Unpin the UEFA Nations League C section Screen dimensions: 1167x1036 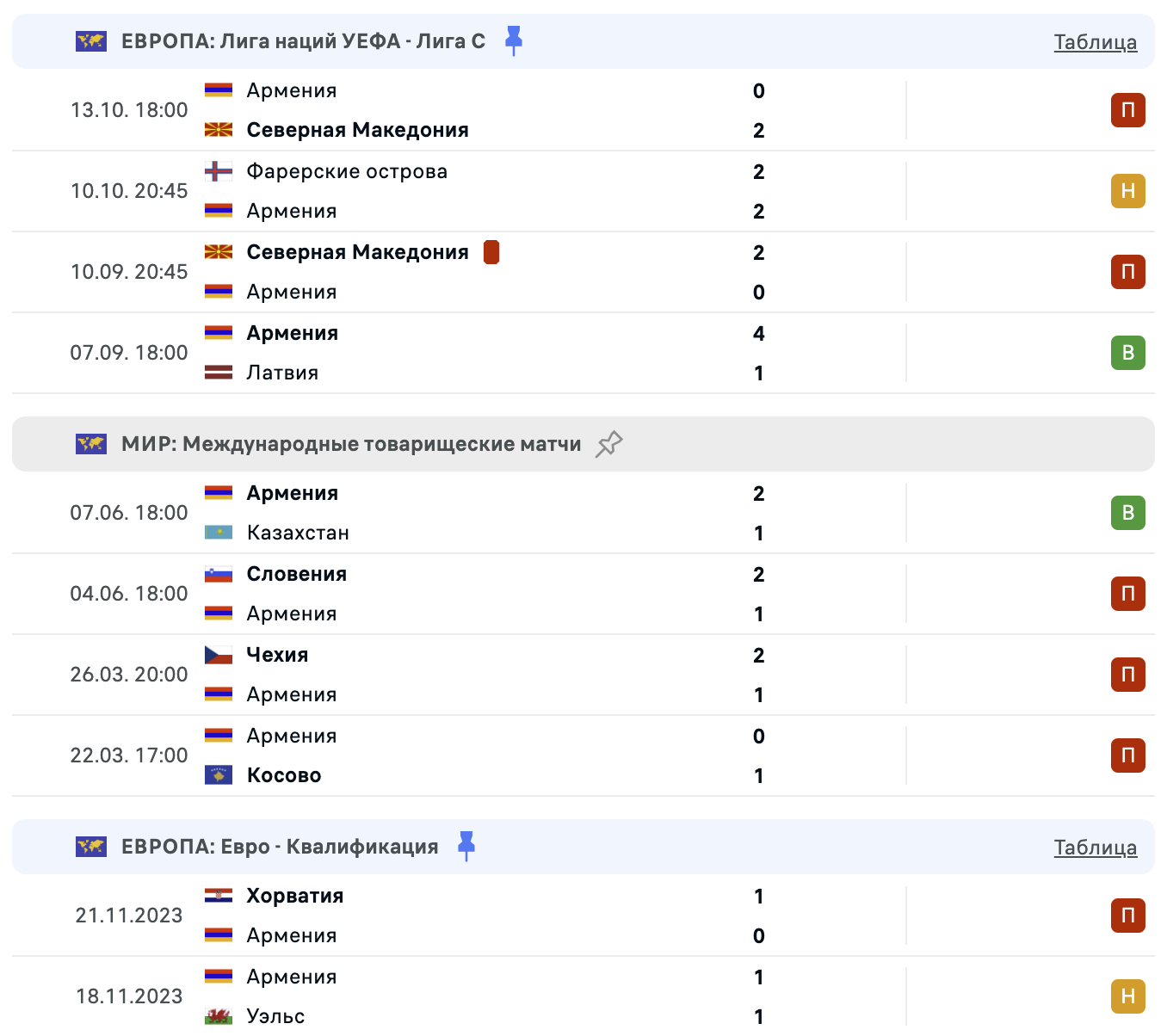coord(514,40)
